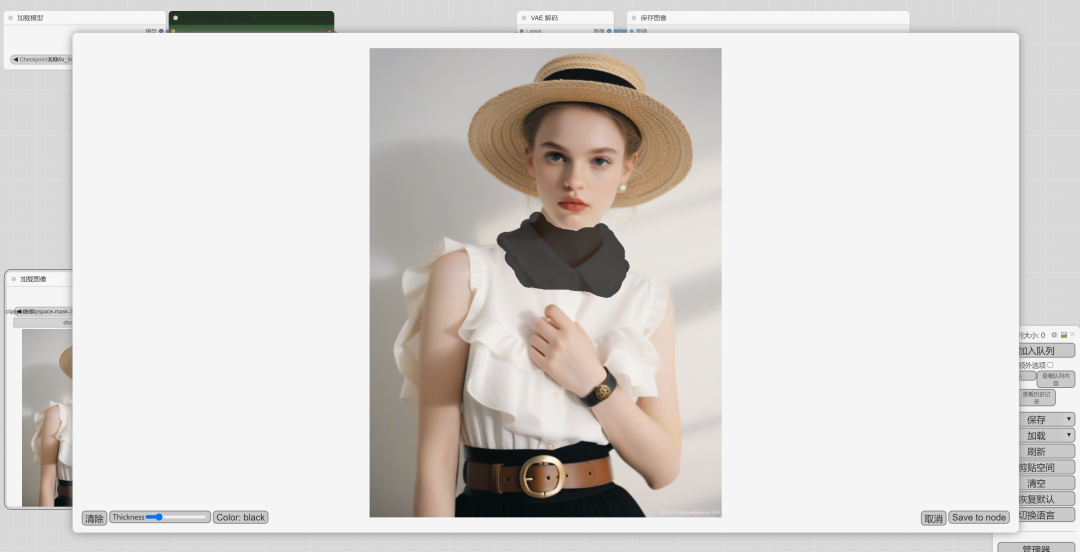Viewport: 1080px width, 552px height.
Task: Enable the 额外选项 extra options checkbox
Action: click(1050, 365)
